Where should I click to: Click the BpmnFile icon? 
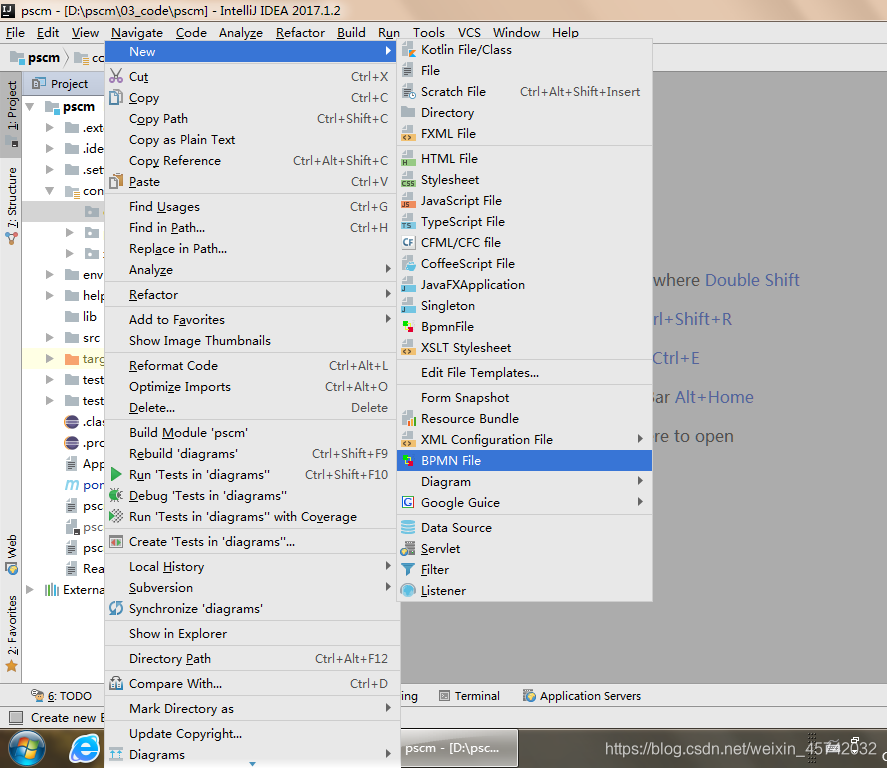click(x=408, y=327)
